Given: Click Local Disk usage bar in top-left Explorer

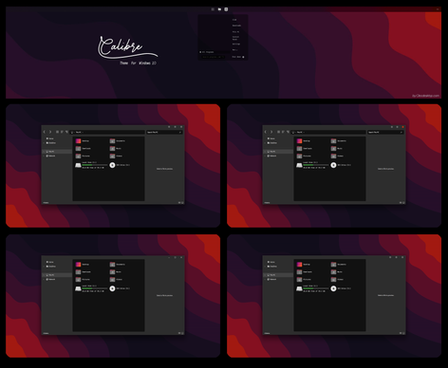Looking at the screenshot, I should (x=95, y=165).
